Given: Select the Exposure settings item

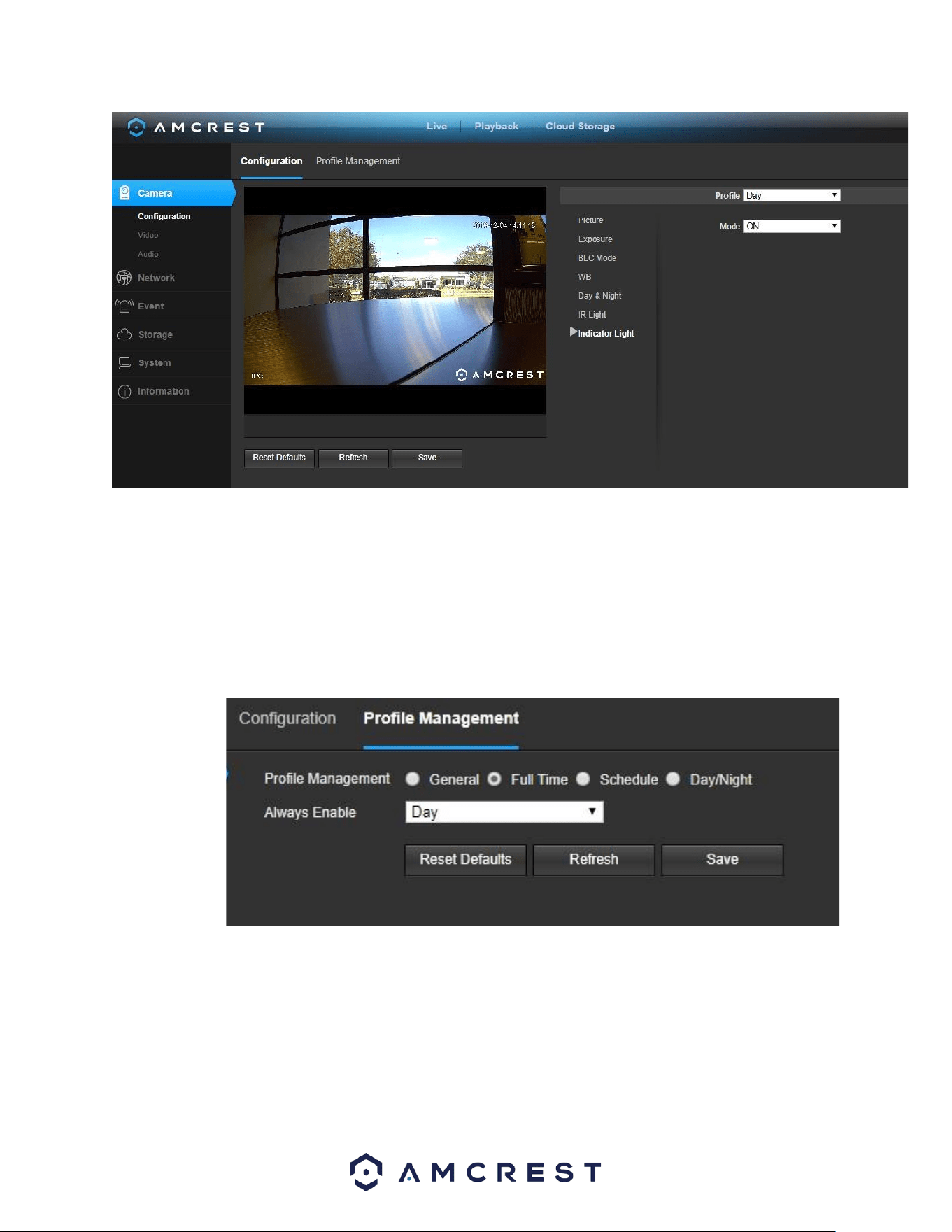Looking at the screenshot, I should (595, 239).
